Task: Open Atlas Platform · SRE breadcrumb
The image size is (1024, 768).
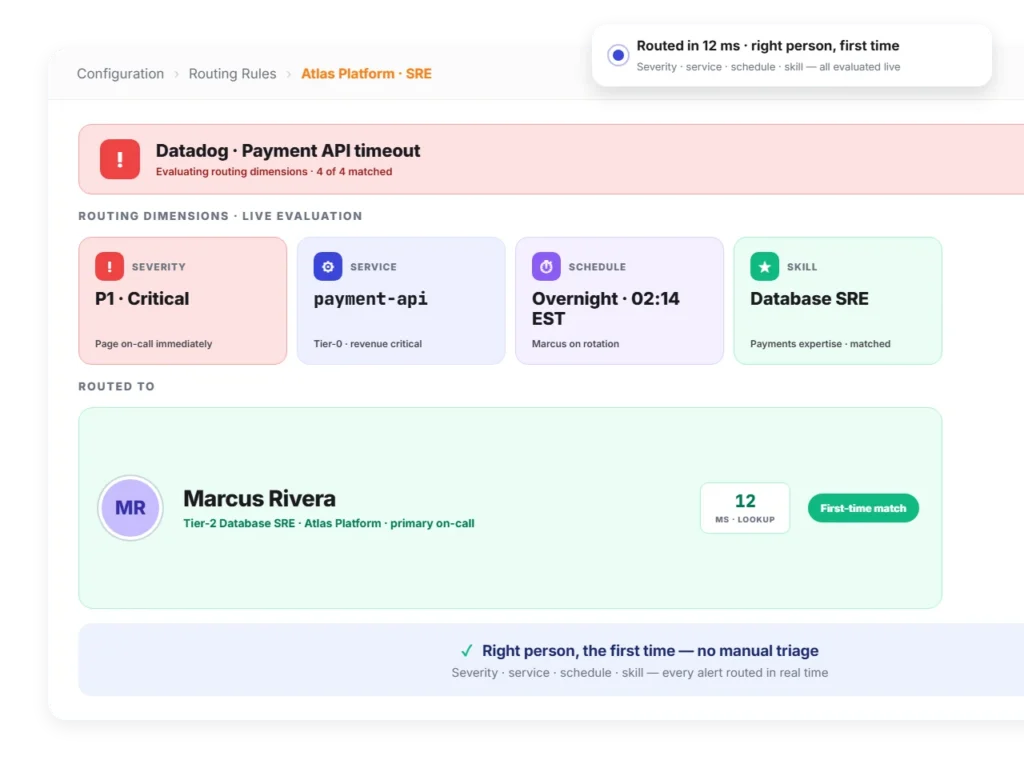Action: coord(366,74)
